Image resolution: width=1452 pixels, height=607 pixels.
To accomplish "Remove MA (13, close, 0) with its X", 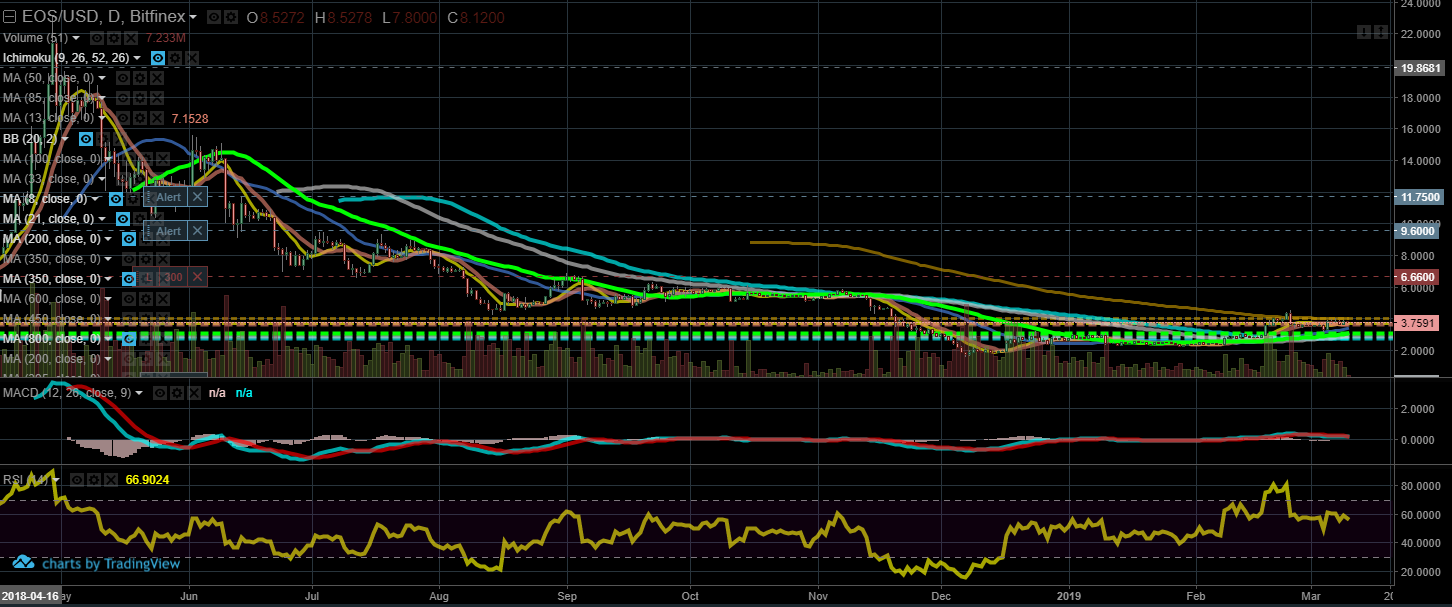I will pyautogui.click(x=157, y=118).
